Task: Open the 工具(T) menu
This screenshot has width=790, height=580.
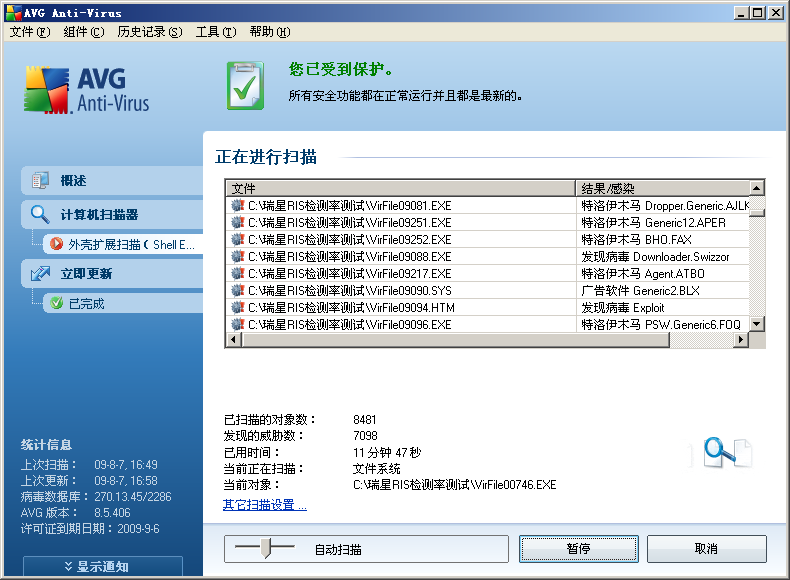Action: [216, 32]
